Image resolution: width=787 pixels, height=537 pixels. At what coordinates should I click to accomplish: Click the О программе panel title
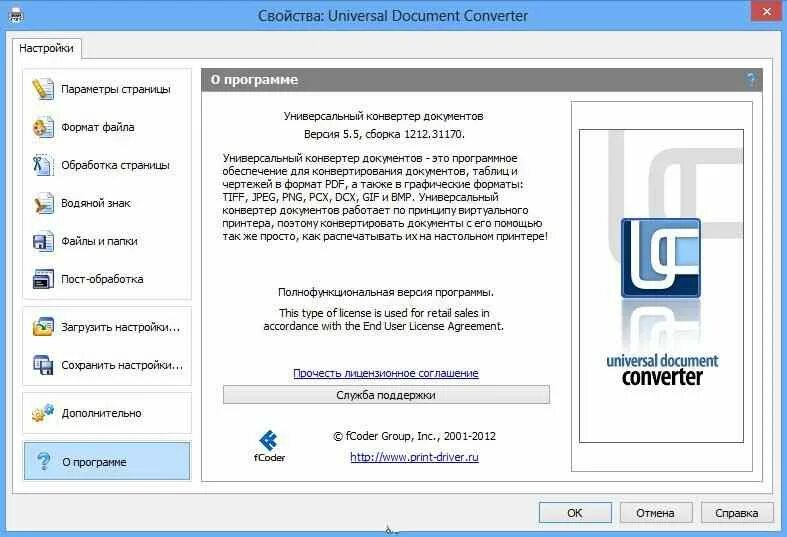254,80
